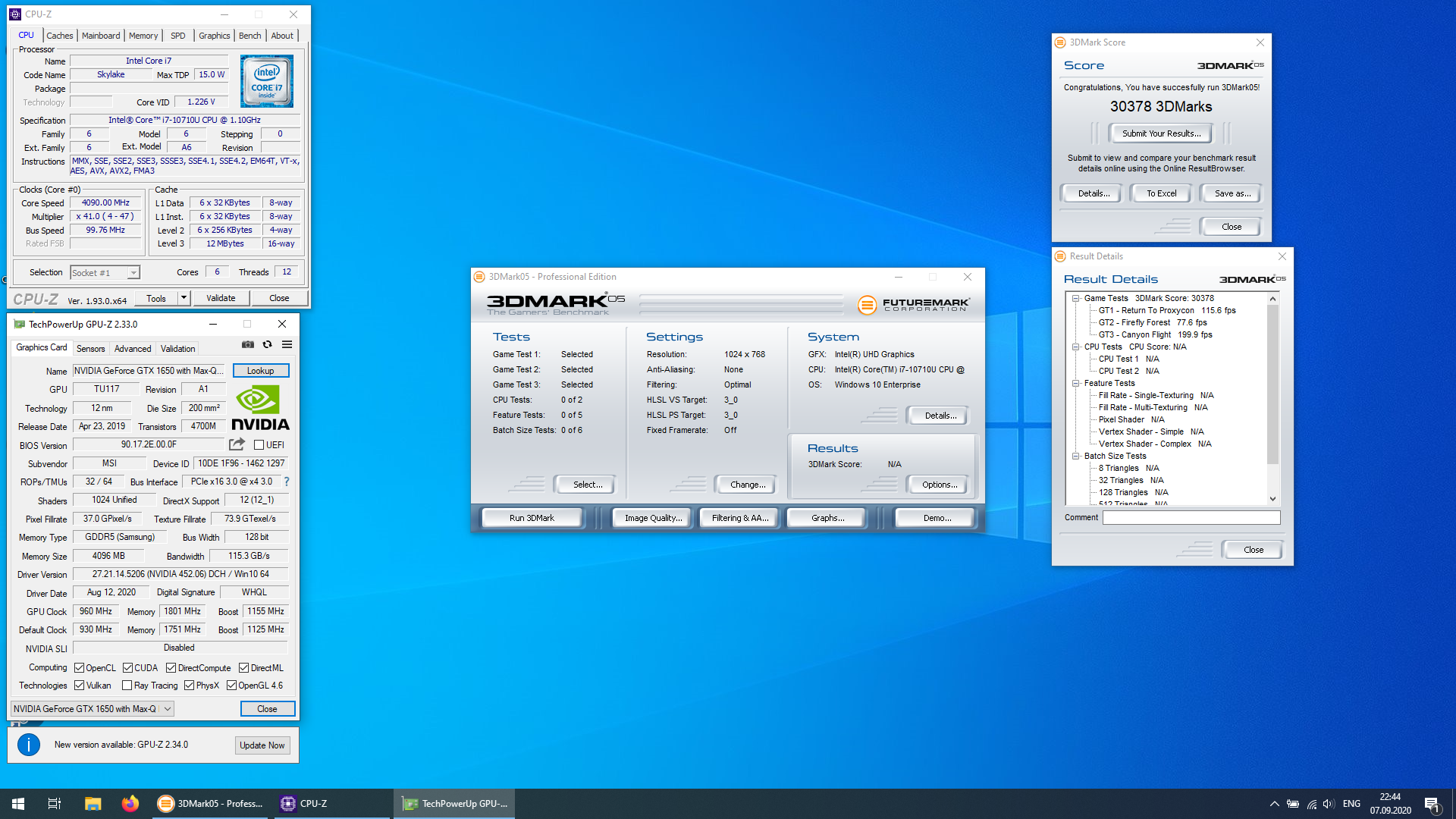Open the CPU-Z Tools dropdown arrow

pos(184,298)
